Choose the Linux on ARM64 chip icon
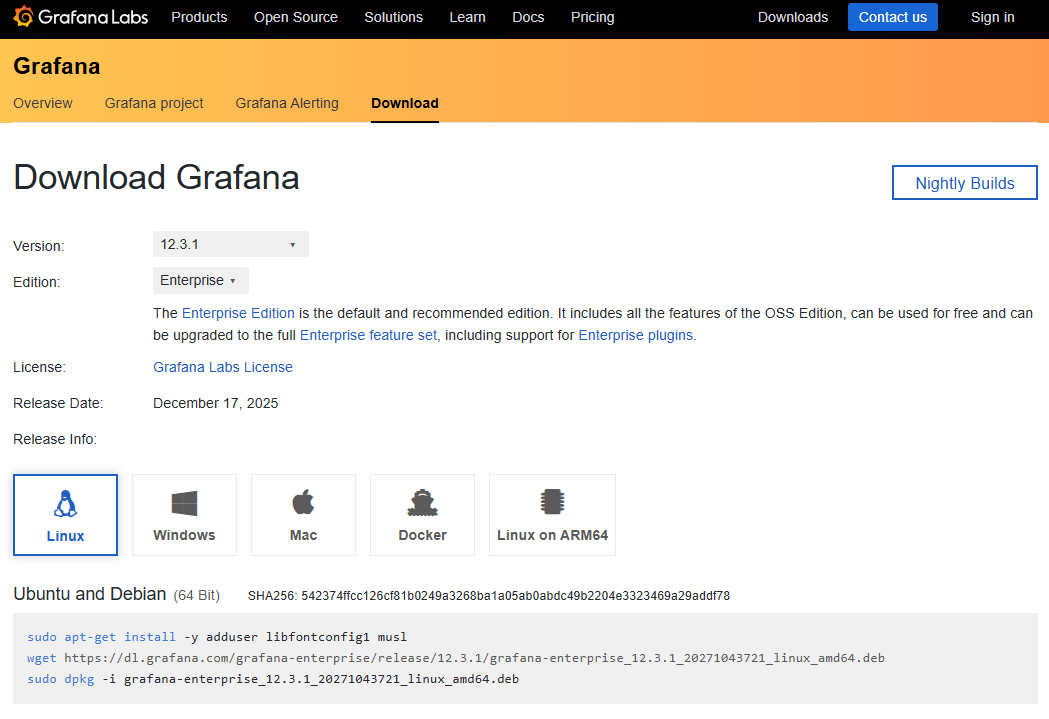Image resolution: width=1049 pixels, height=719 pixels. coord(552,503)
